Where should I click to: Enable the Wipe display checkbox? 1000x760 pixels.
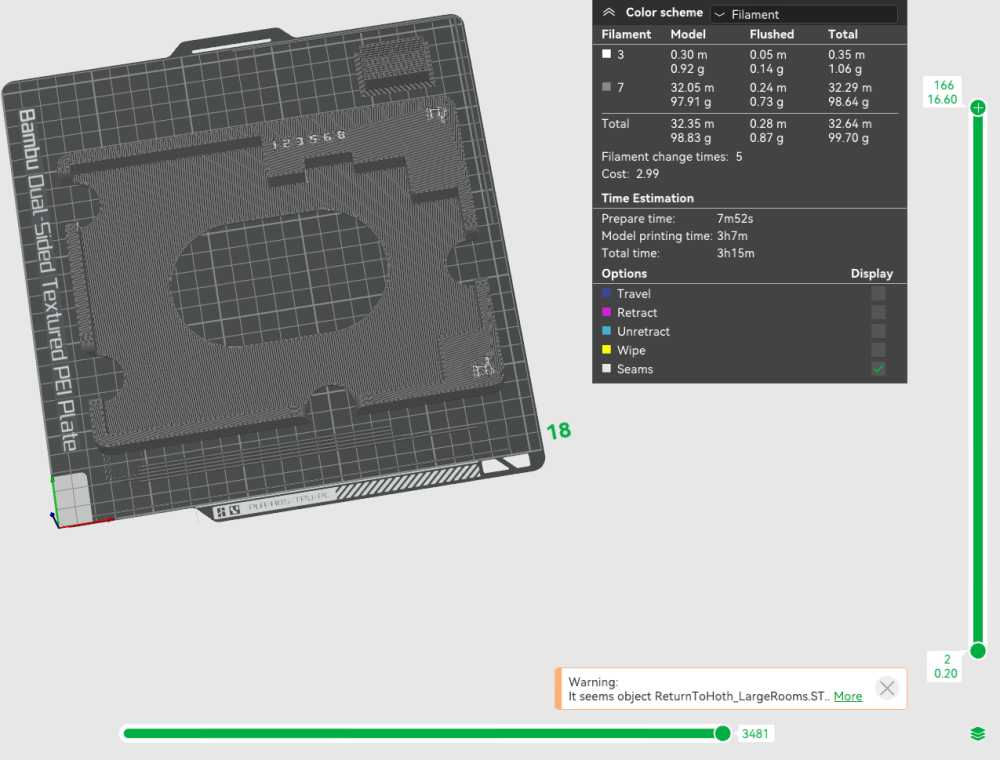pos(878,350)
